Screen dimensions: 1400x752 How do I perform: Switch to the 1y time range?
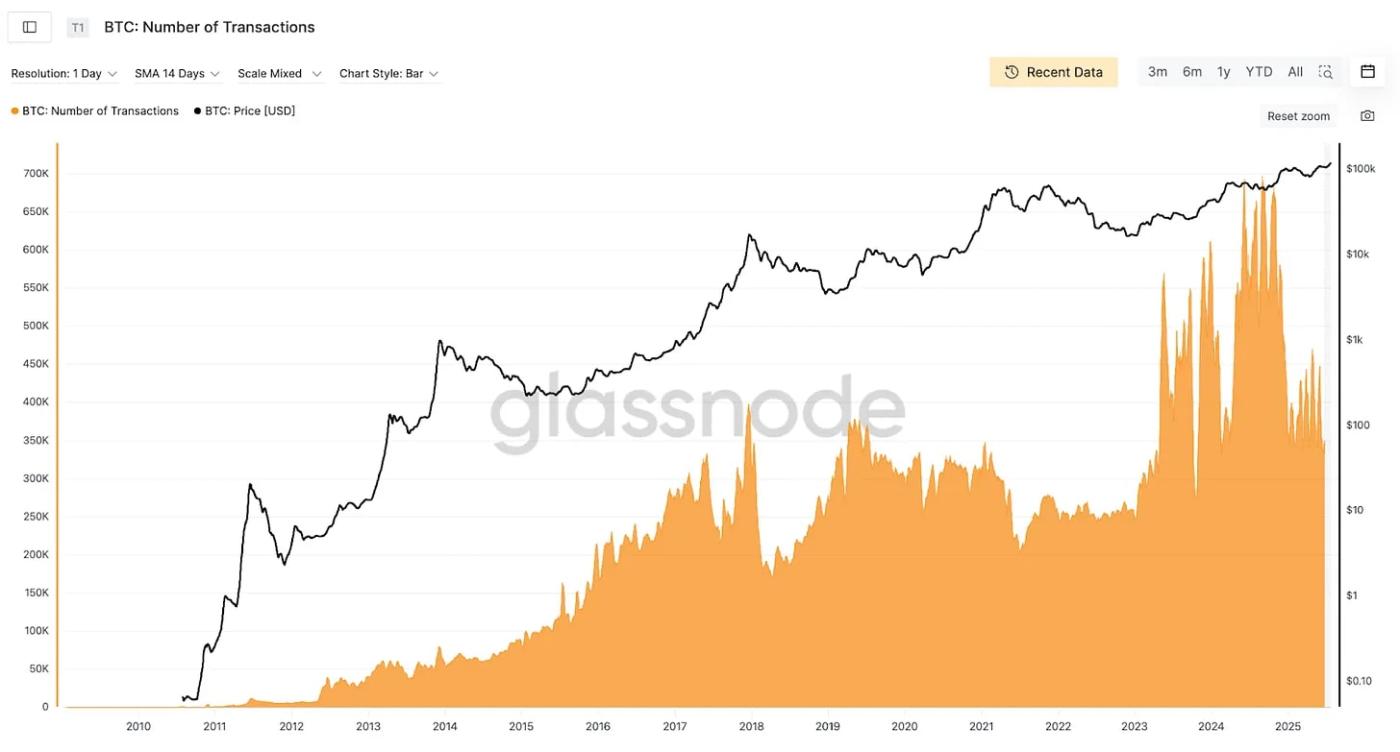click(x=1224, y=72)
